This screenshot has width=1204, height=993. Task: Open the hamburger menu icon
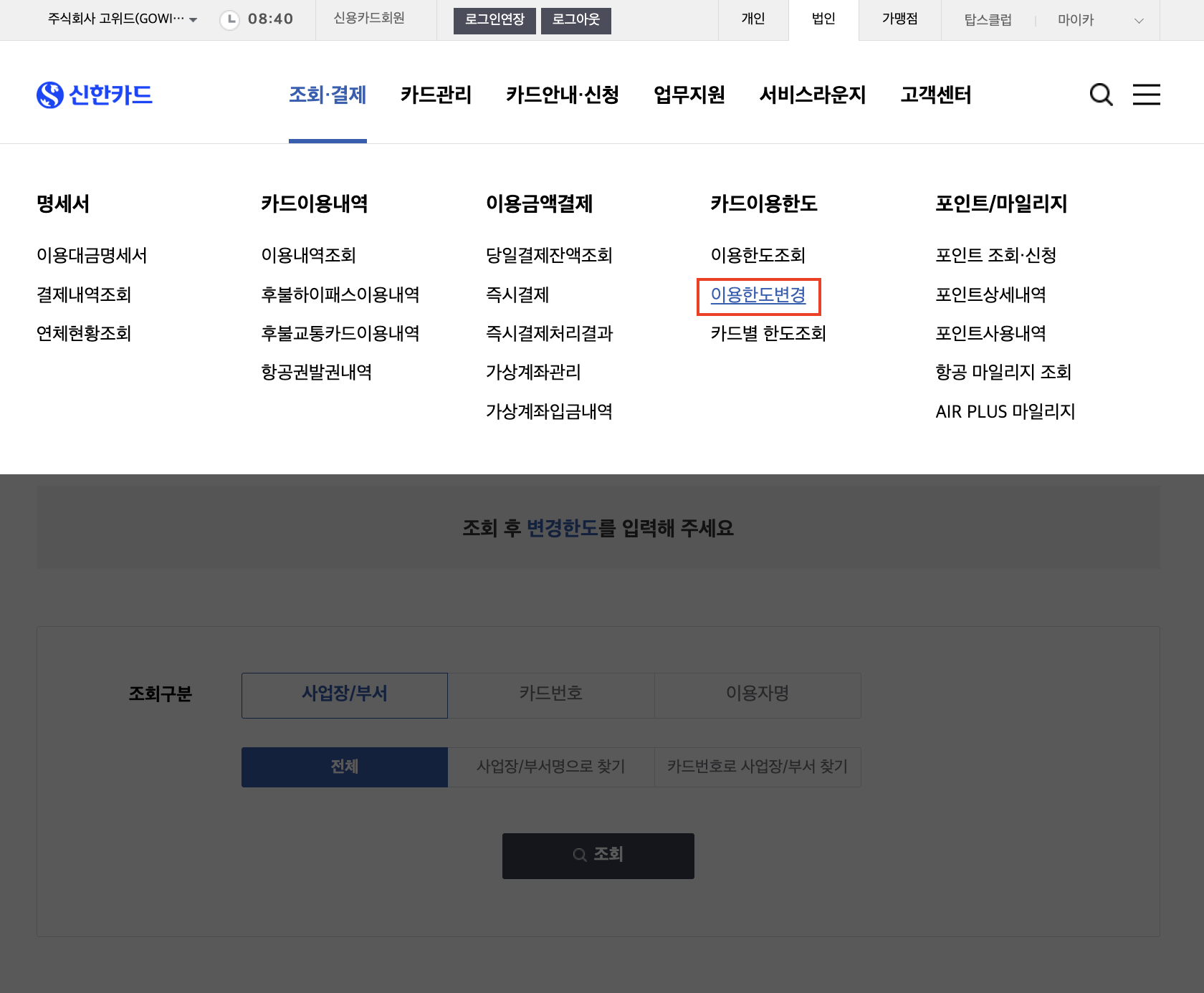coord(1147,94)
